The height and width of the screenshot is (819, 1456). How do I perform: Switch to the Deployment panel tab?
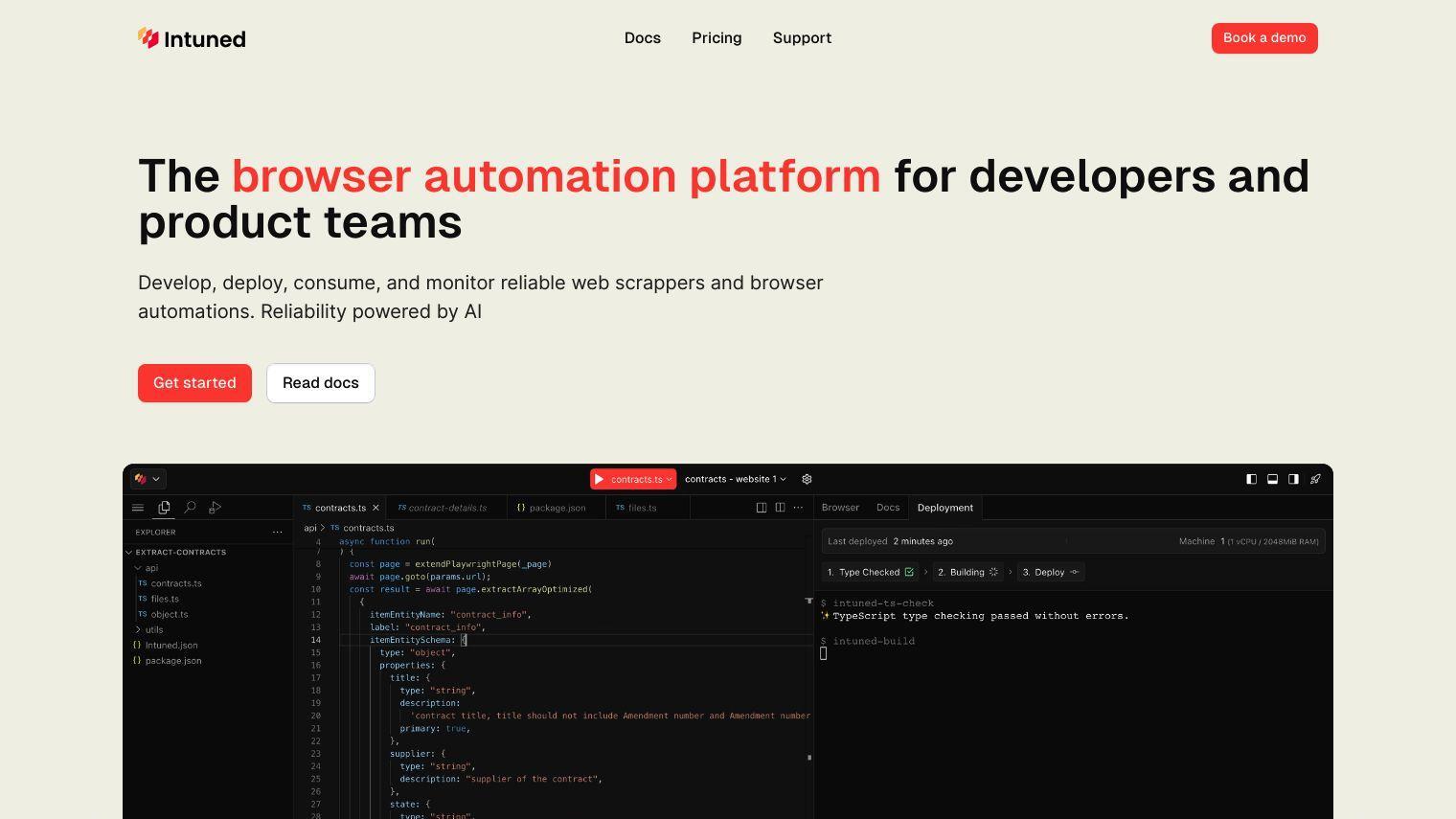(x=944, y=508)
